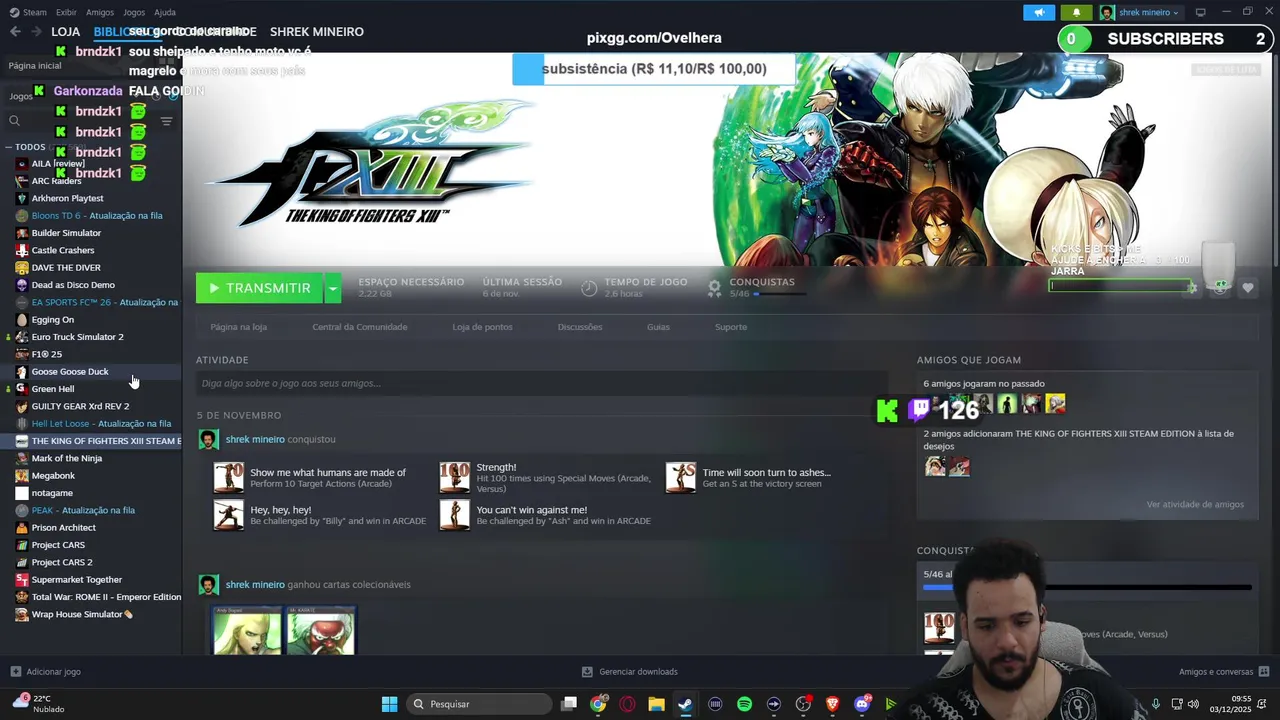Open the Amigos menu

(100, 12)
